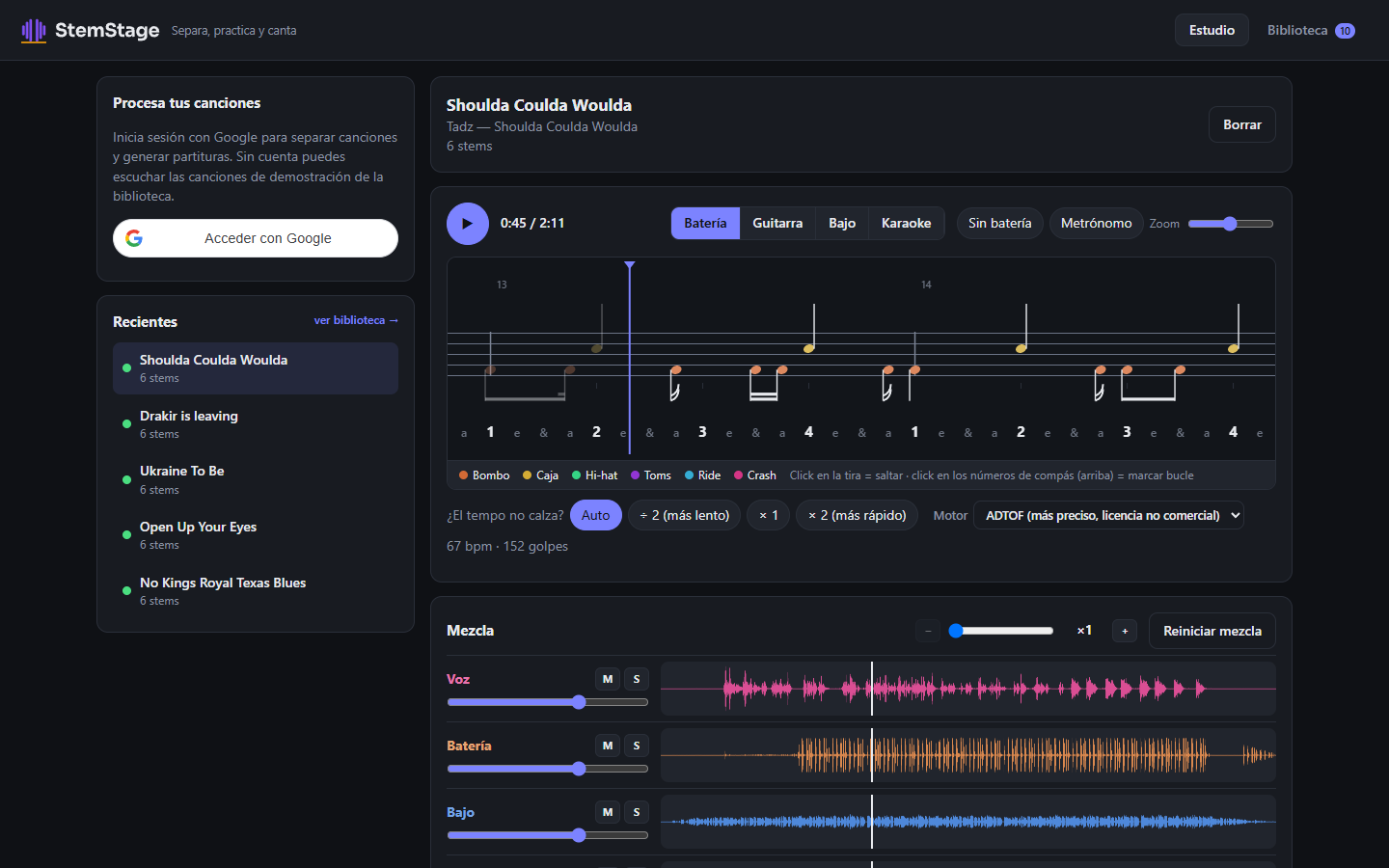Image resolution: width=1389 pixels, height=868 pixels.
Task: Start playback with the play button
Action: [x=468, y=224]
